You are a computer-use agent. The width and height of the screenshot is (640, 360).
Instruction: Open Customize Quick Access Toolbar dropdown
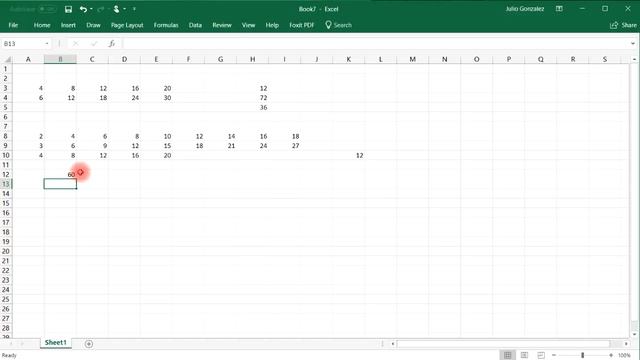pos(134,9)
